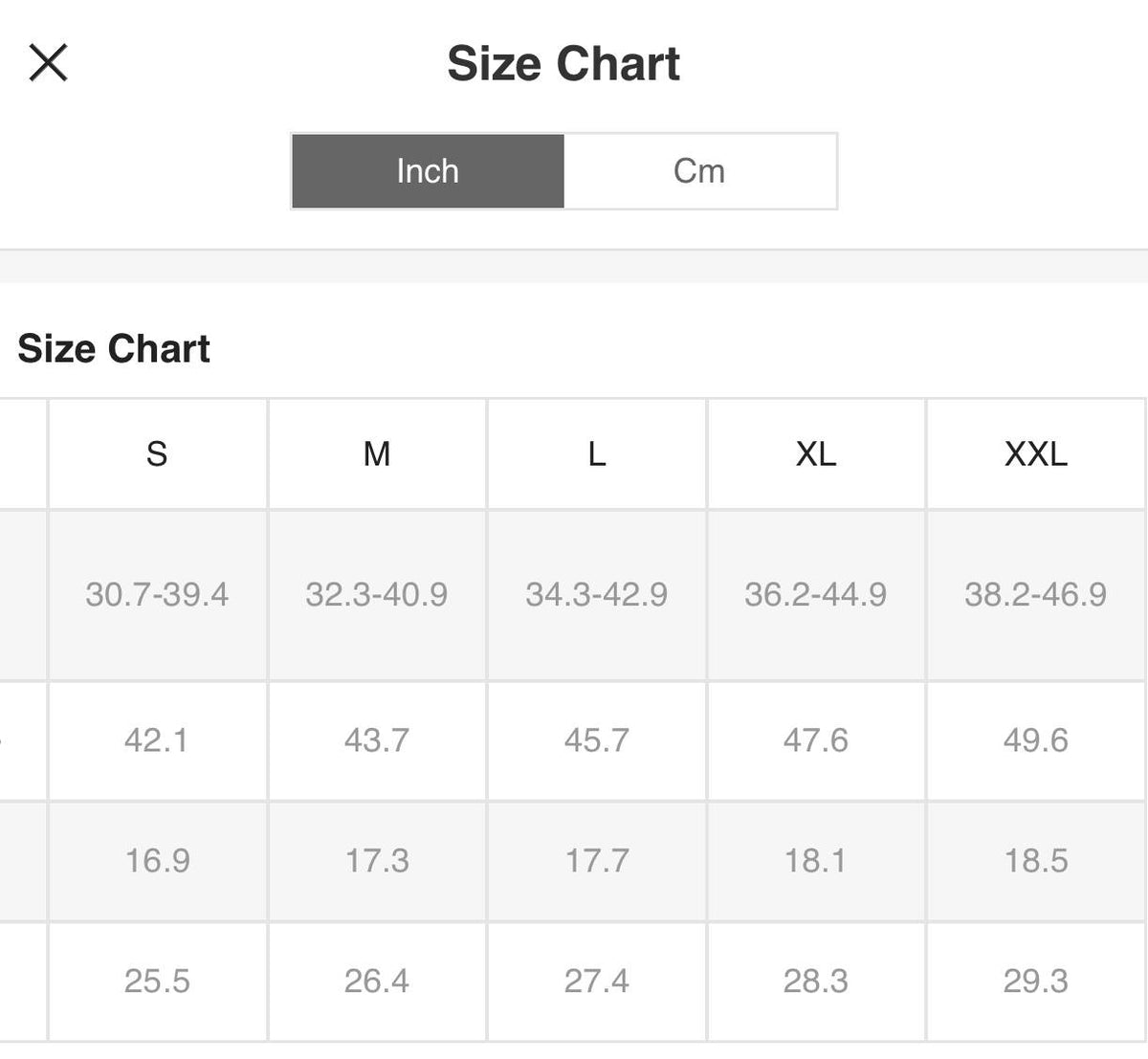
Task: Select the XL size column header
Action: pos(816,453)
